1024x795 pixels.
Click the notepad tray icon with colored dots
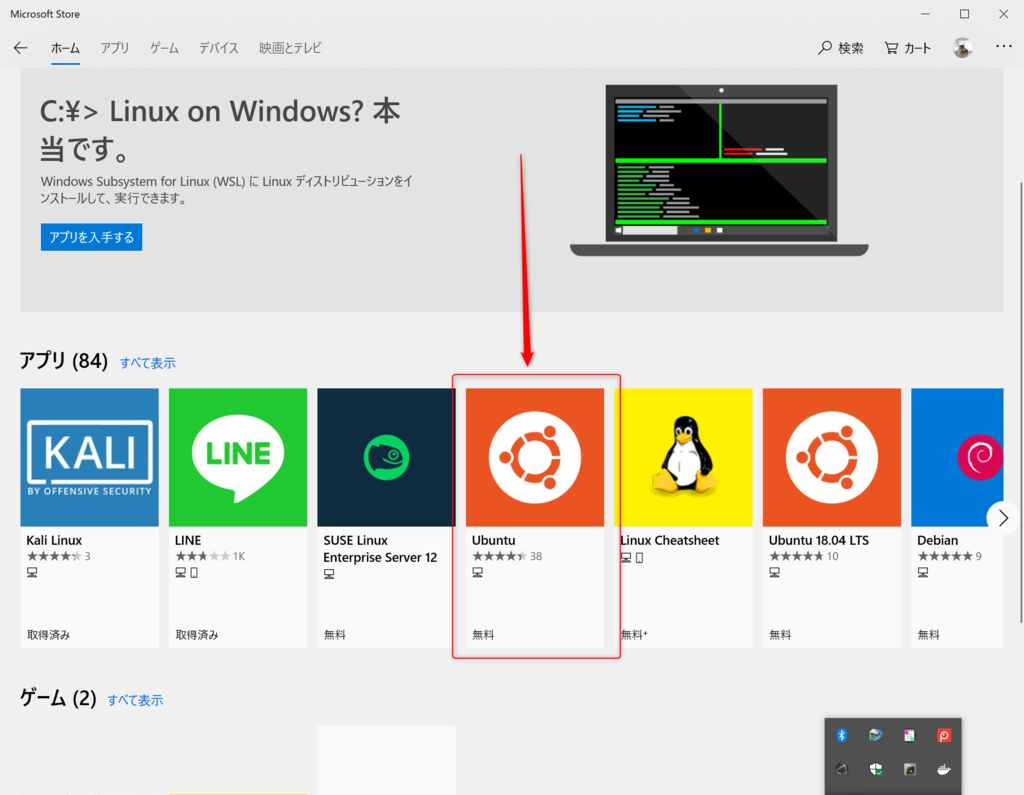pos(910,736)
